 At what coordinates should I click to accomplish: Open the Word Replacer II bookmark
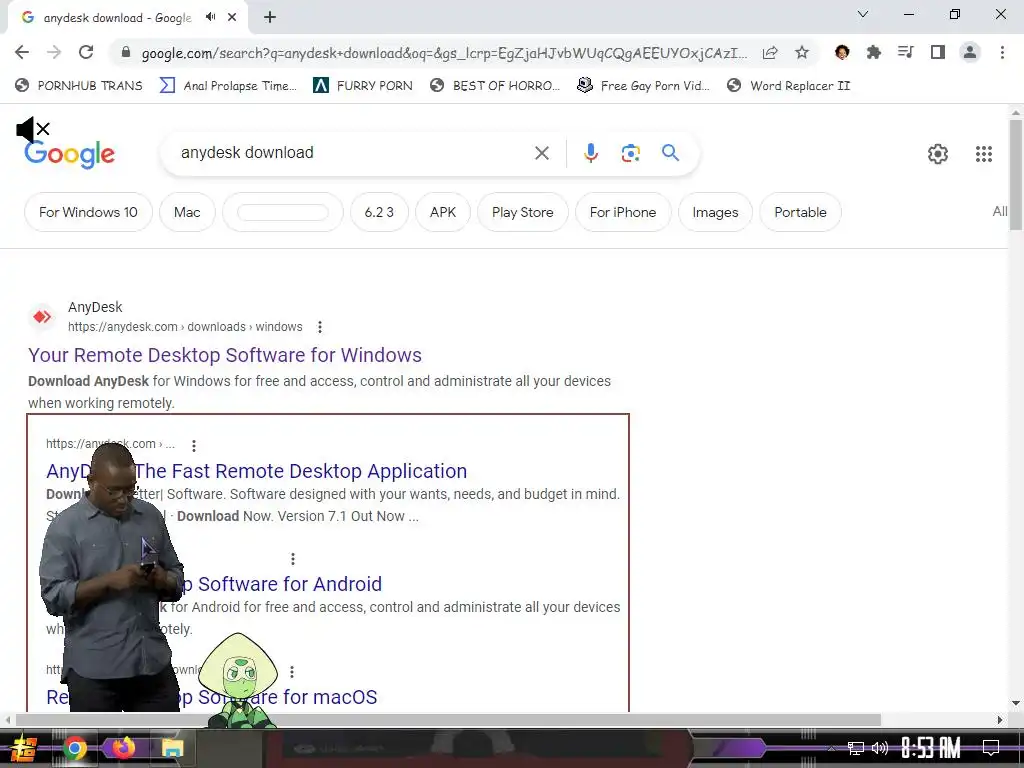(788, 86)
